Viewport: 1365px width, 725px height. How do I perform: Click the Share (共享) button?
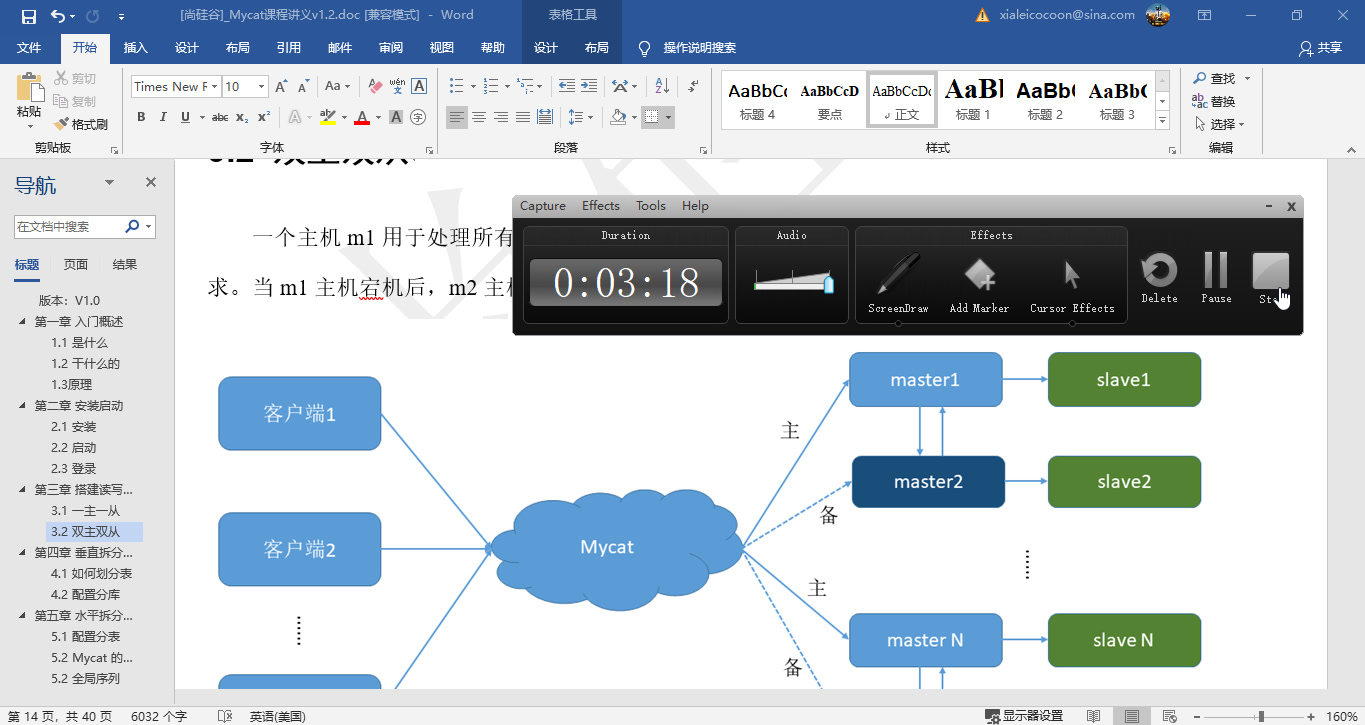(1320, 47)
